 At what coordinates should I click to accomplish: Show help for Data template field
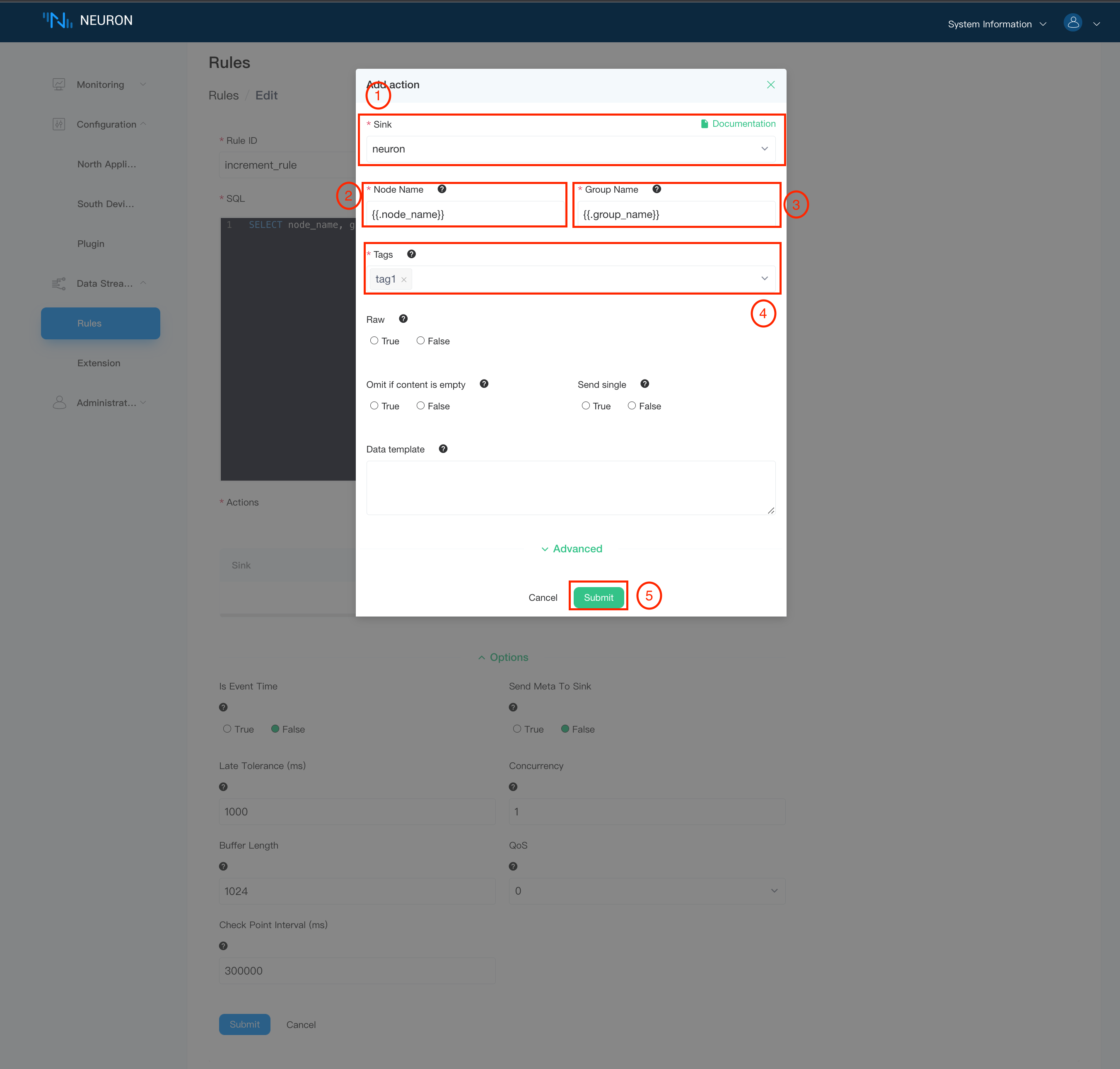point(443,449)
